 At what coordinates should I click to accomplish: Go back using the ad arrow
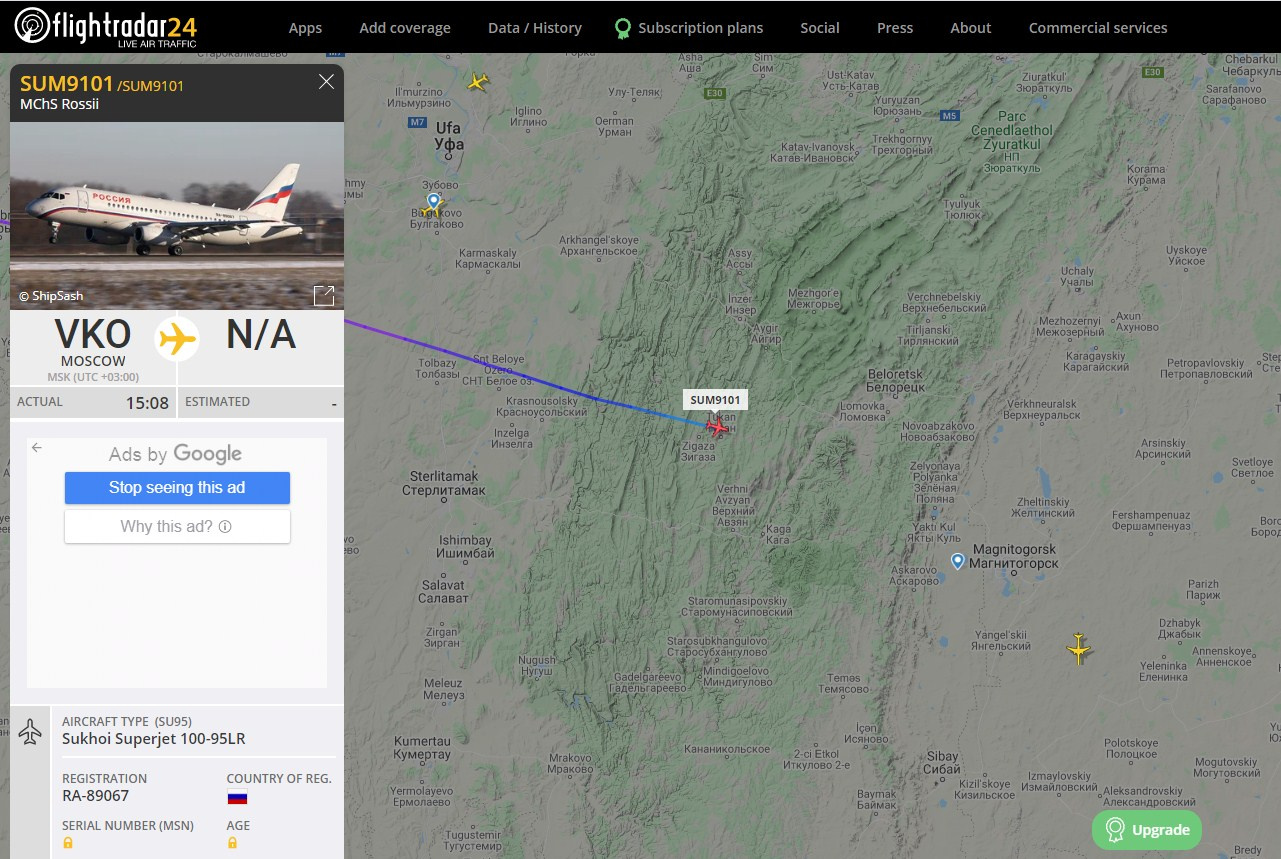[x=37, y=448]
